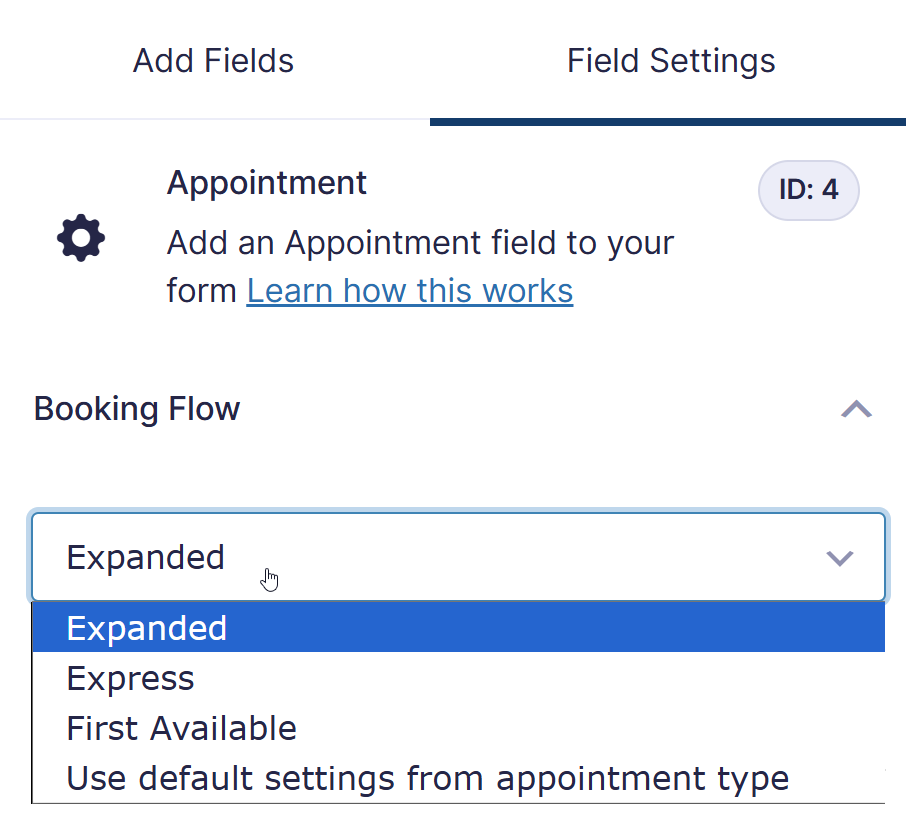Click the Appointment field title
The width and height of the screenshot is (906, 819).
266,182
